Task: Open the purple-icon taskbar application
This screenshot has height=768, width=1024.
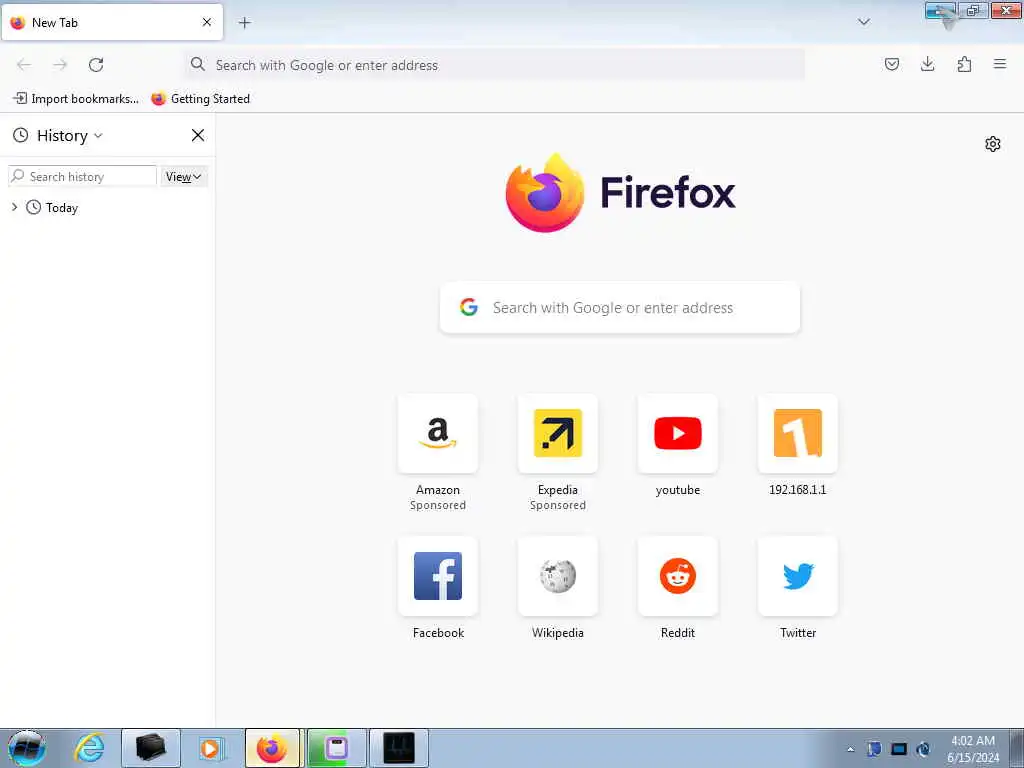Action: click(336, 748)
